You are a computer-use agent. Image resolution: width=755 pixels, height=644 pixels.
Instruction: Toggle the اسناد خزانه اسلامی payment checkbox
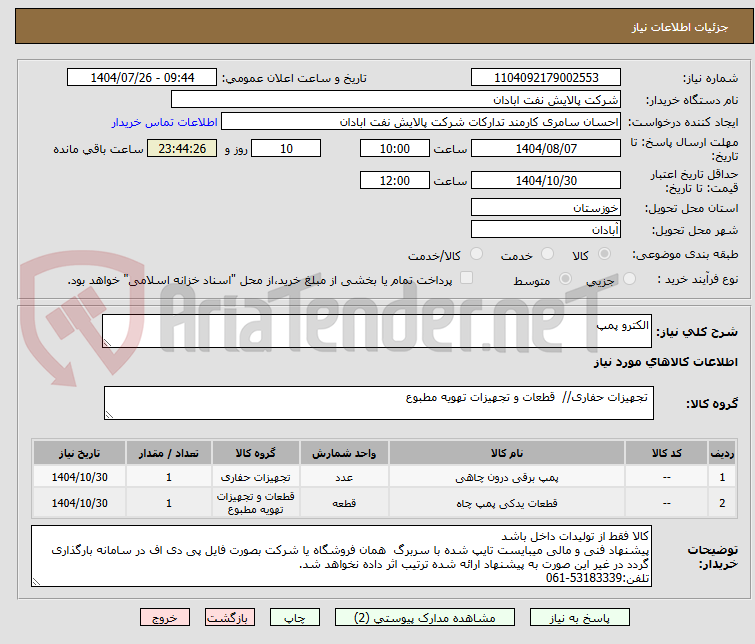coord(466,277)
